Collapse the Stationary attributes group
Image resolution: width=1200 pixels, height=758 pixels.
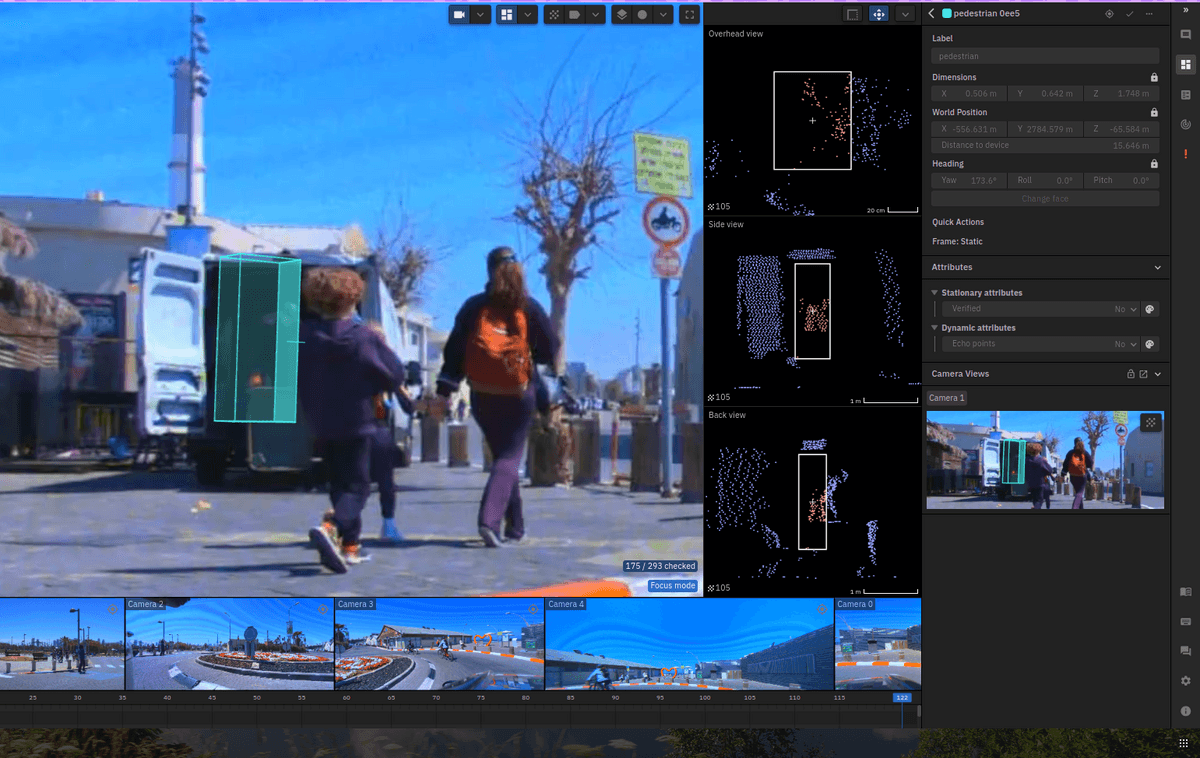point(935,293)
